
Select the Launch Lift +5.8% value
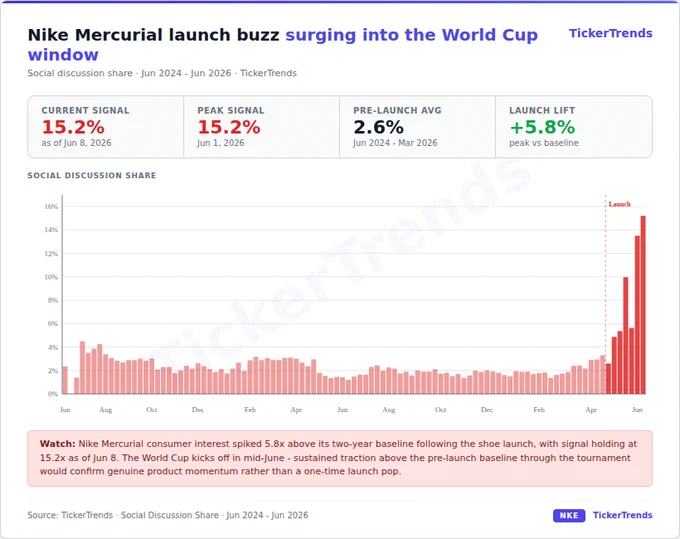(x=542, y=127)
